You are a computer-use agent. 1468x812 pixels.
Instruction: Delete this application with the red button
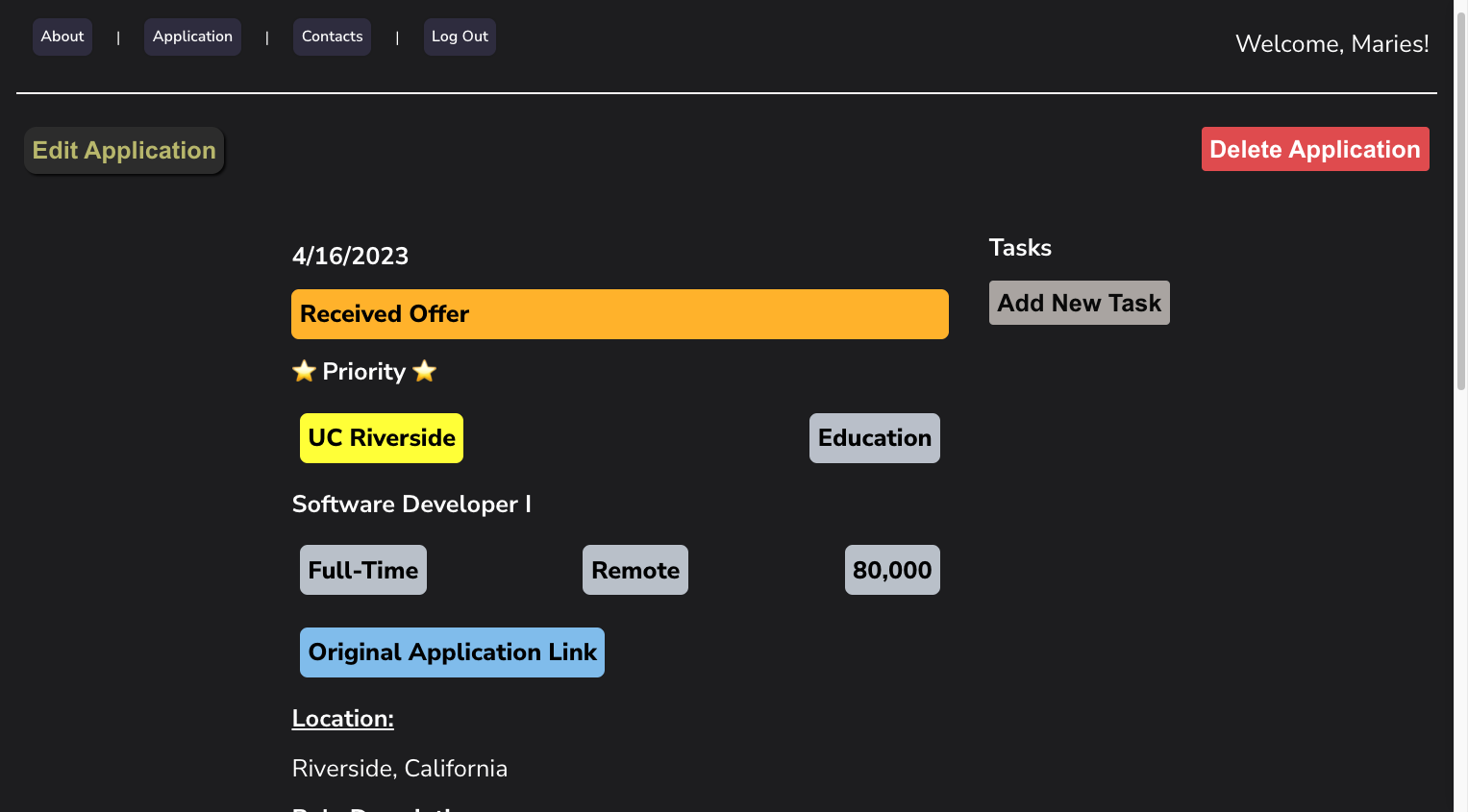pos(1315,149)
